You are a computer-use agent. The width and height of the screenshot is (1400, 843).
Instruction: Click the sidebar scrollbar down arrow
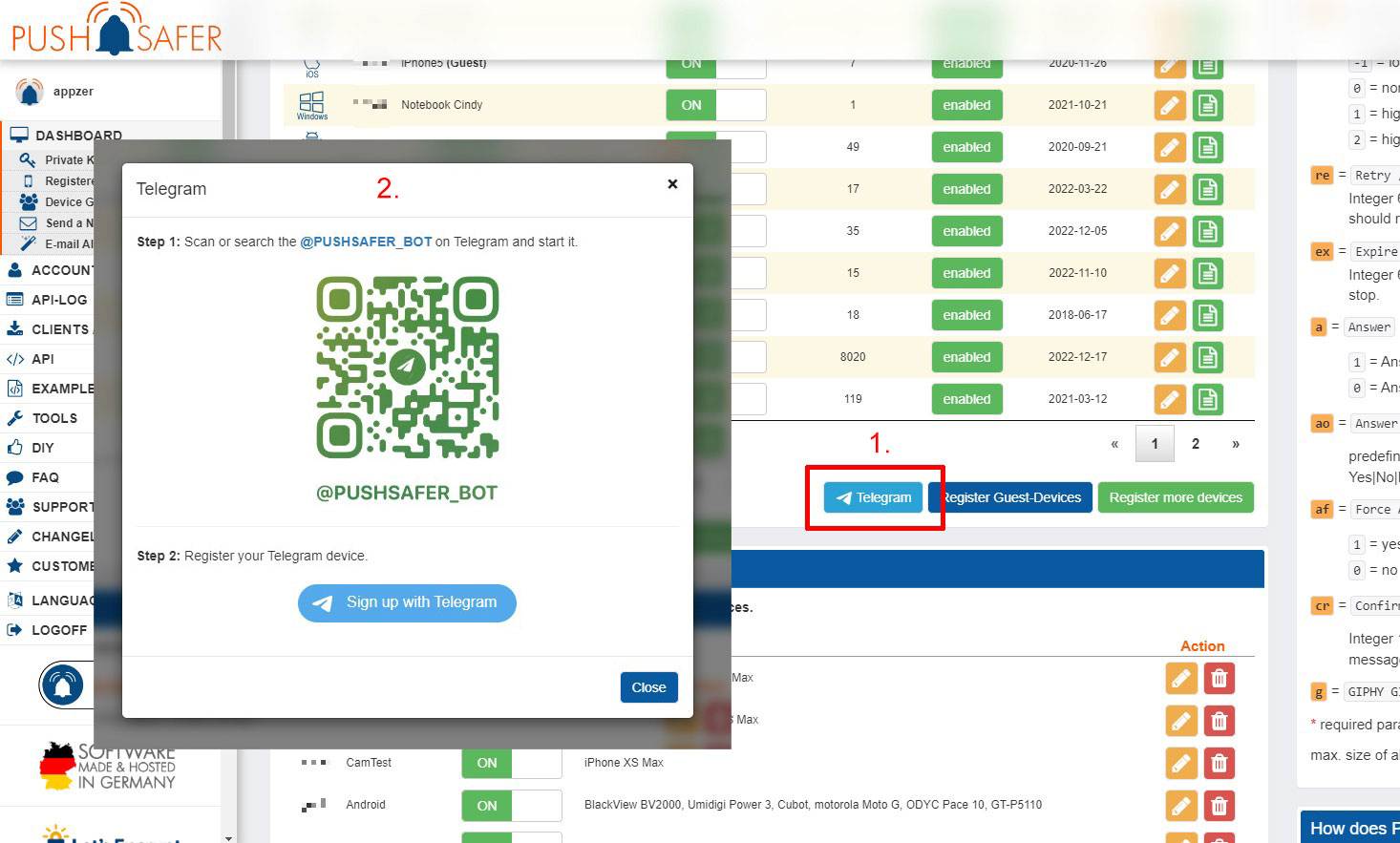[228, 837]
